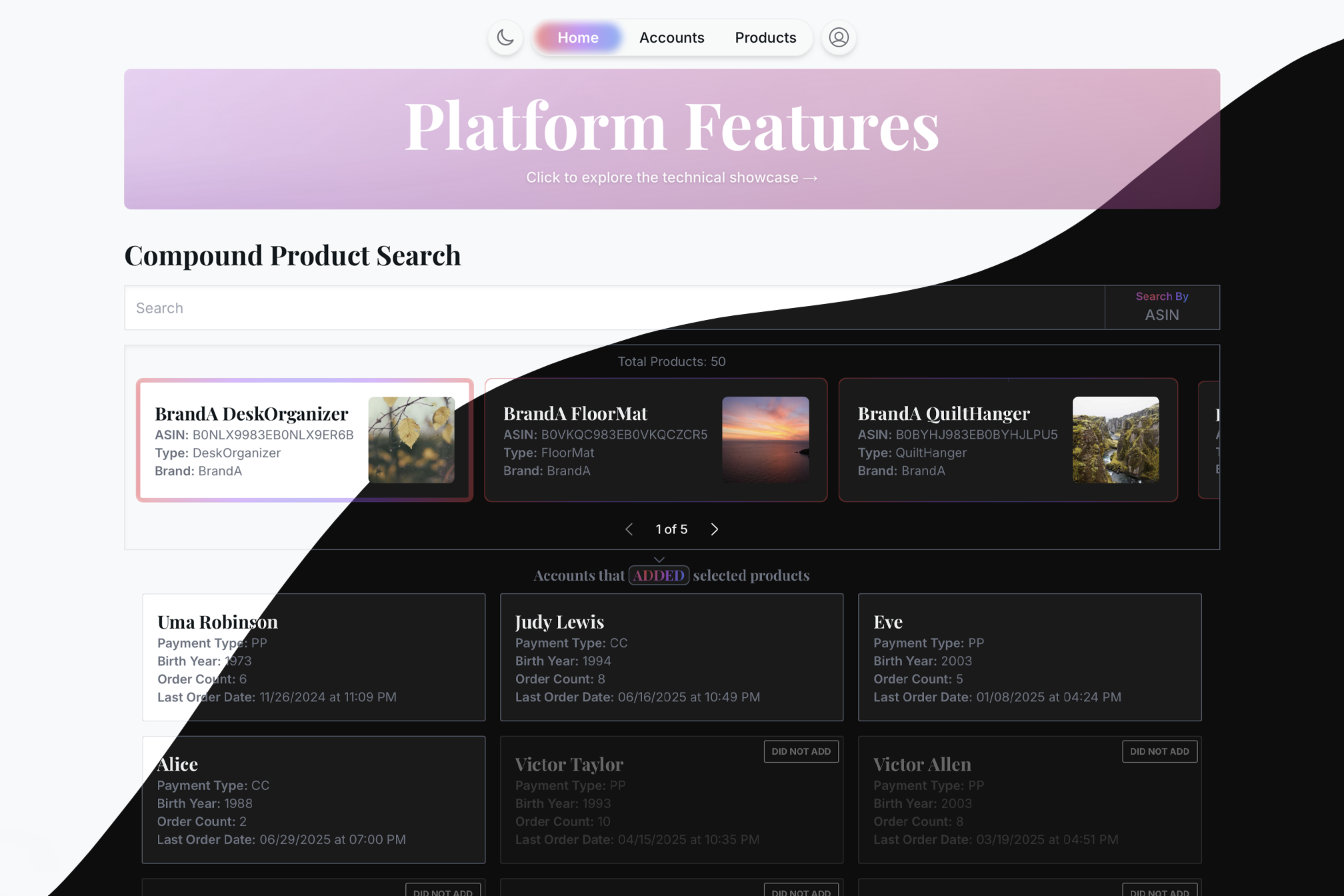
Task: Open the user profile icon
Action: [839, 37]
